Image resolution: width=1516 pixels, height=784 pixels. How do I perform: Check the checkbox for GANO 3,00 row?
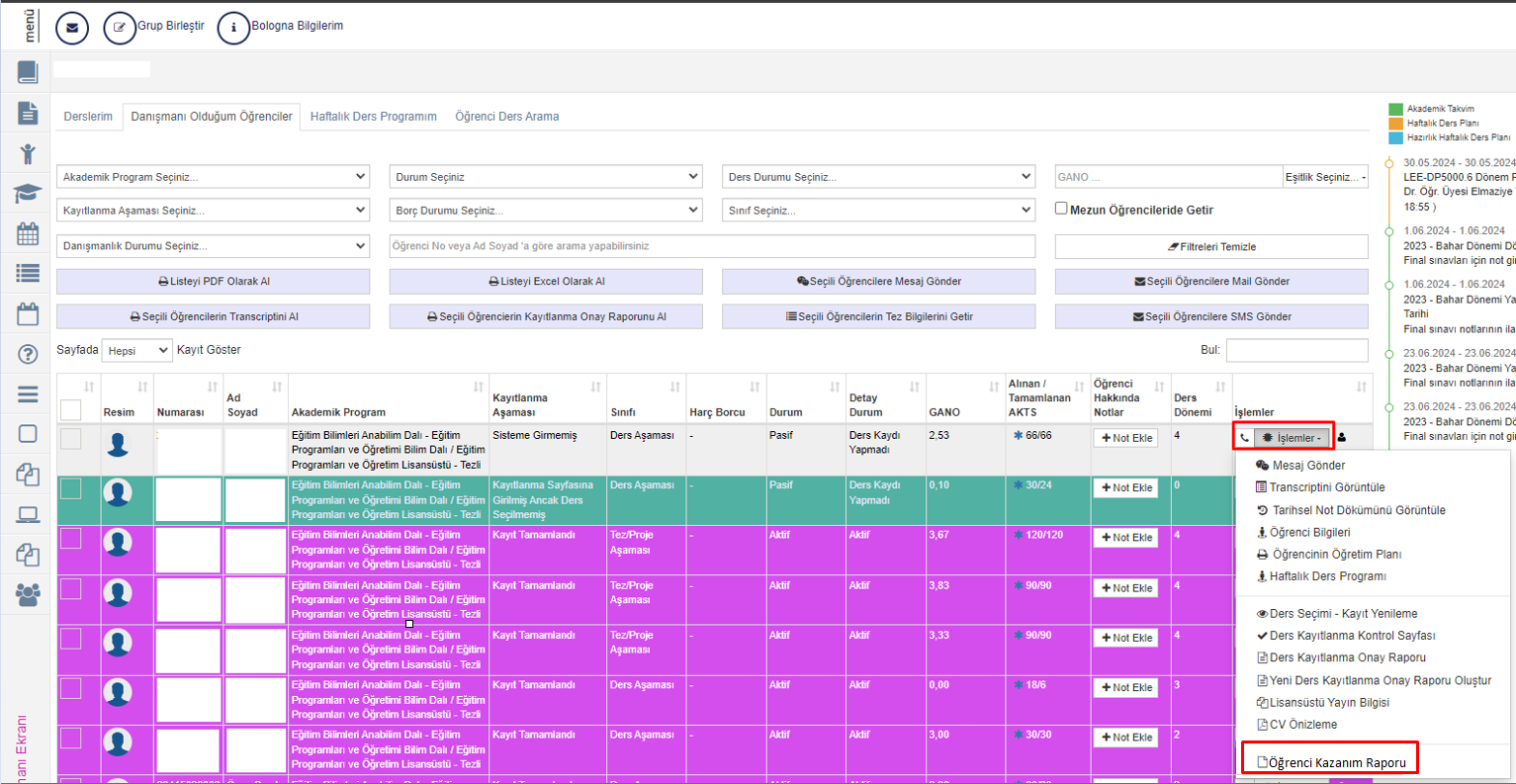coord(71,738)
